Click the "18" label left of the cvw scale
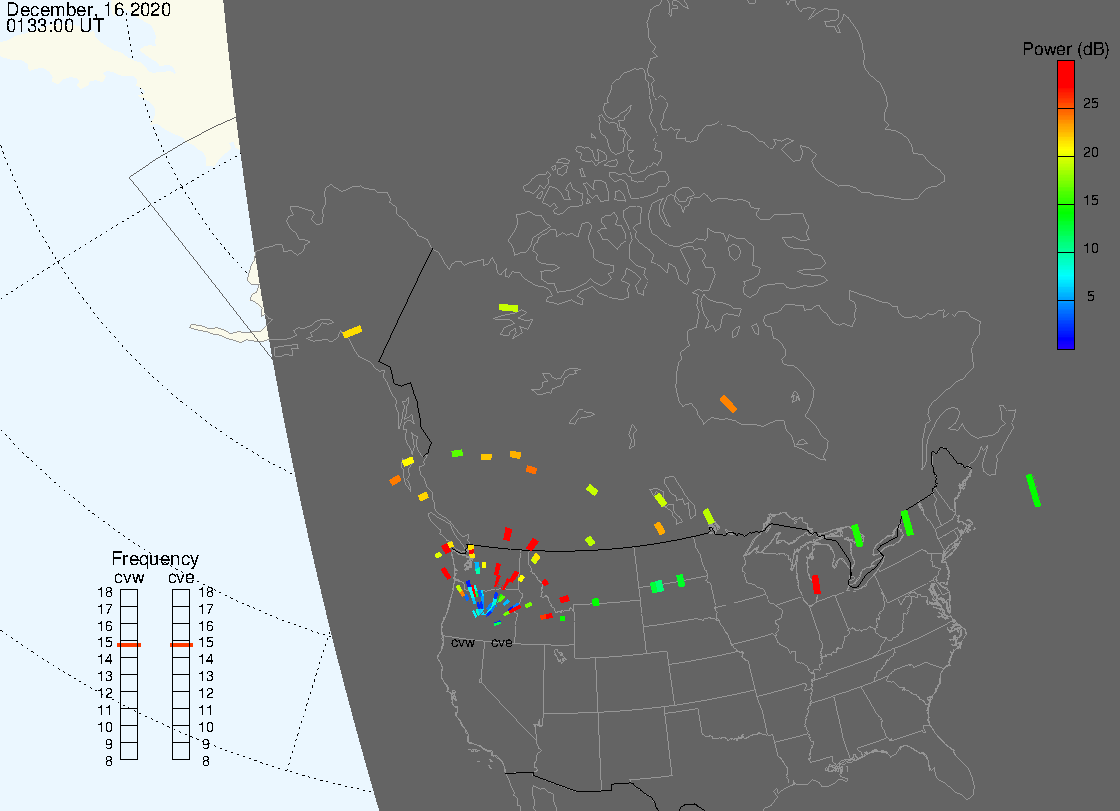The height and width of the screenshot is (811, 1120). pyautogui.click(x=105, y=592)
